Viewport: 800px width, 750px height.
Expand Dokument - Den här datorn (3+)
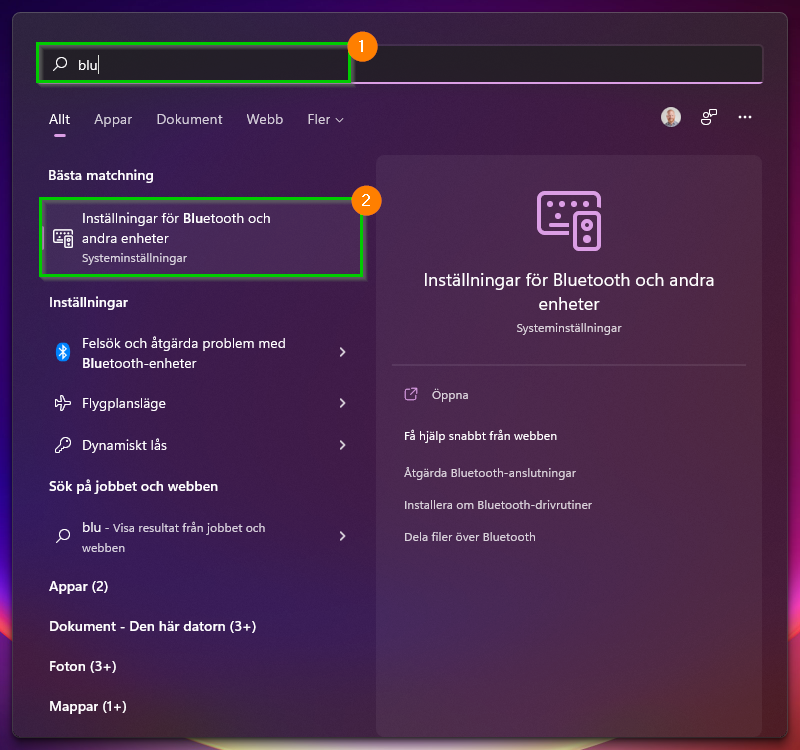click(153, 626)
